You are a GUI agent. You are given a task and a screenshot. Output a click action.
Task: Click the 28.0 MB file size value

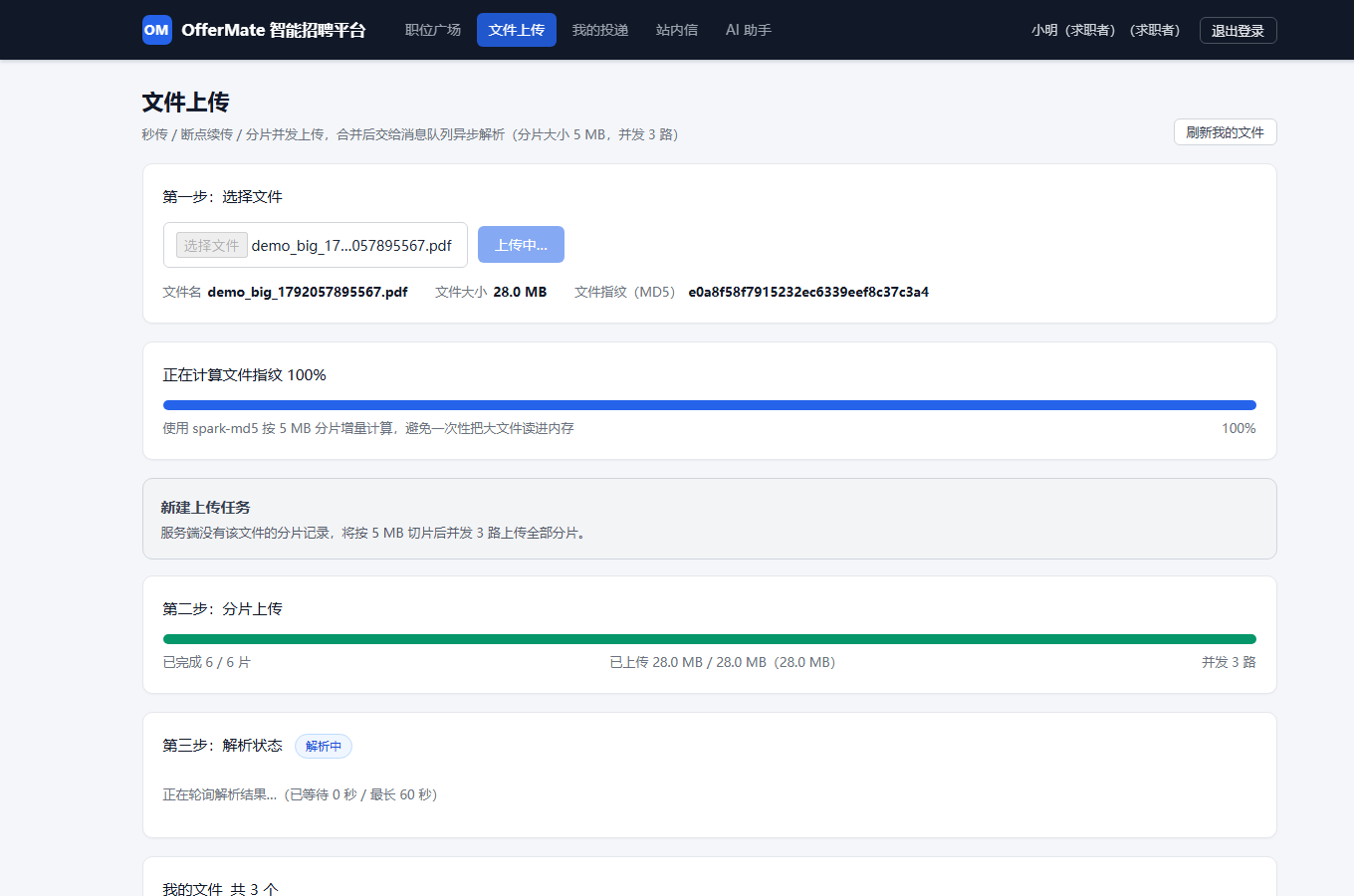[x=520, y=292]
